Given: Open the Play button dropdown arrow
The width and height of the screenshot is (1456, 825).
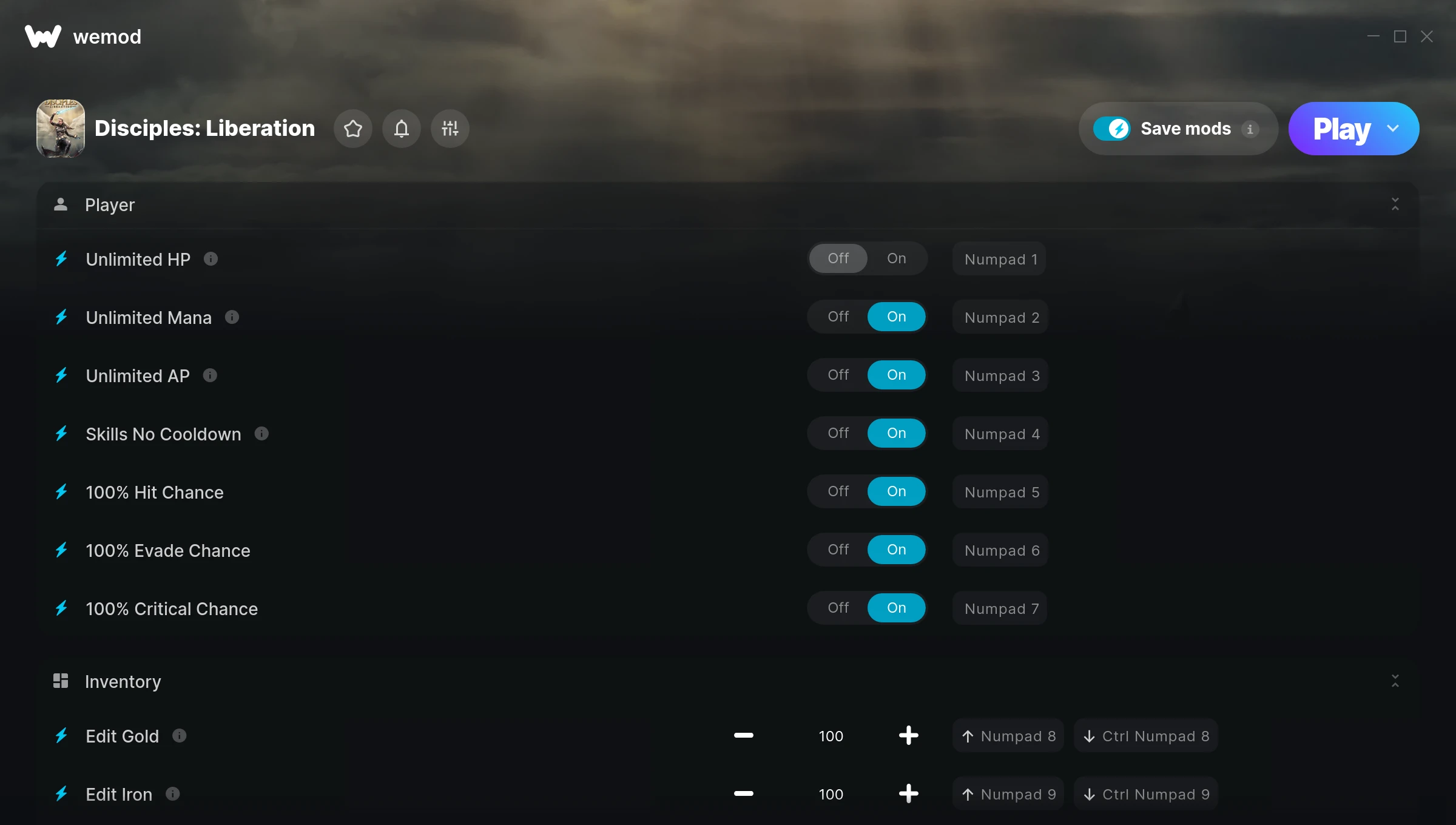Looking at the screenshot, I should (1393, 129).
